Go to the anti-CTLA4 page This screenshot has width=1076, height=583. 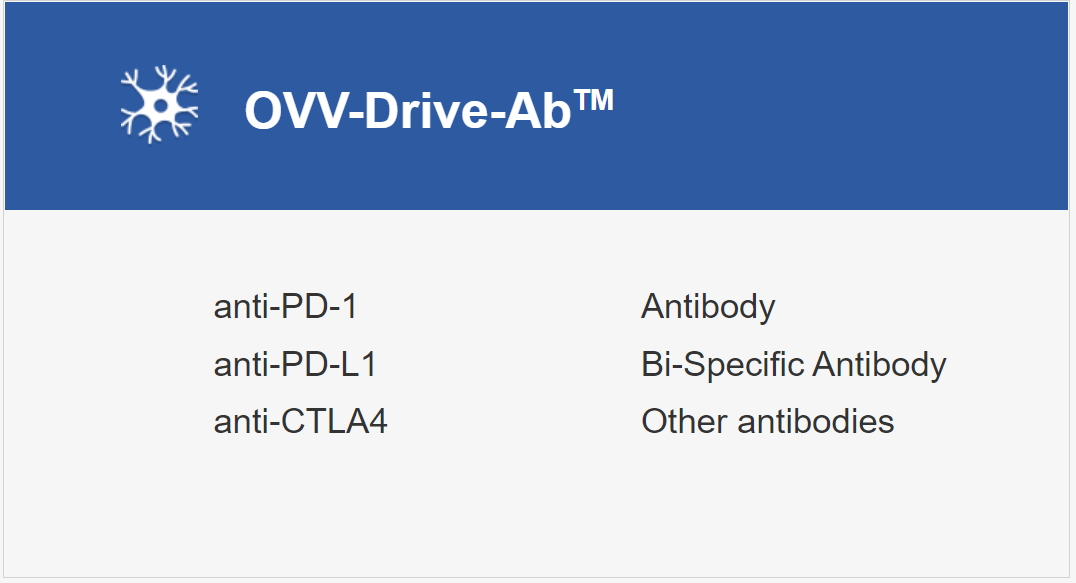pyautogui.click(x=300, y=422)
